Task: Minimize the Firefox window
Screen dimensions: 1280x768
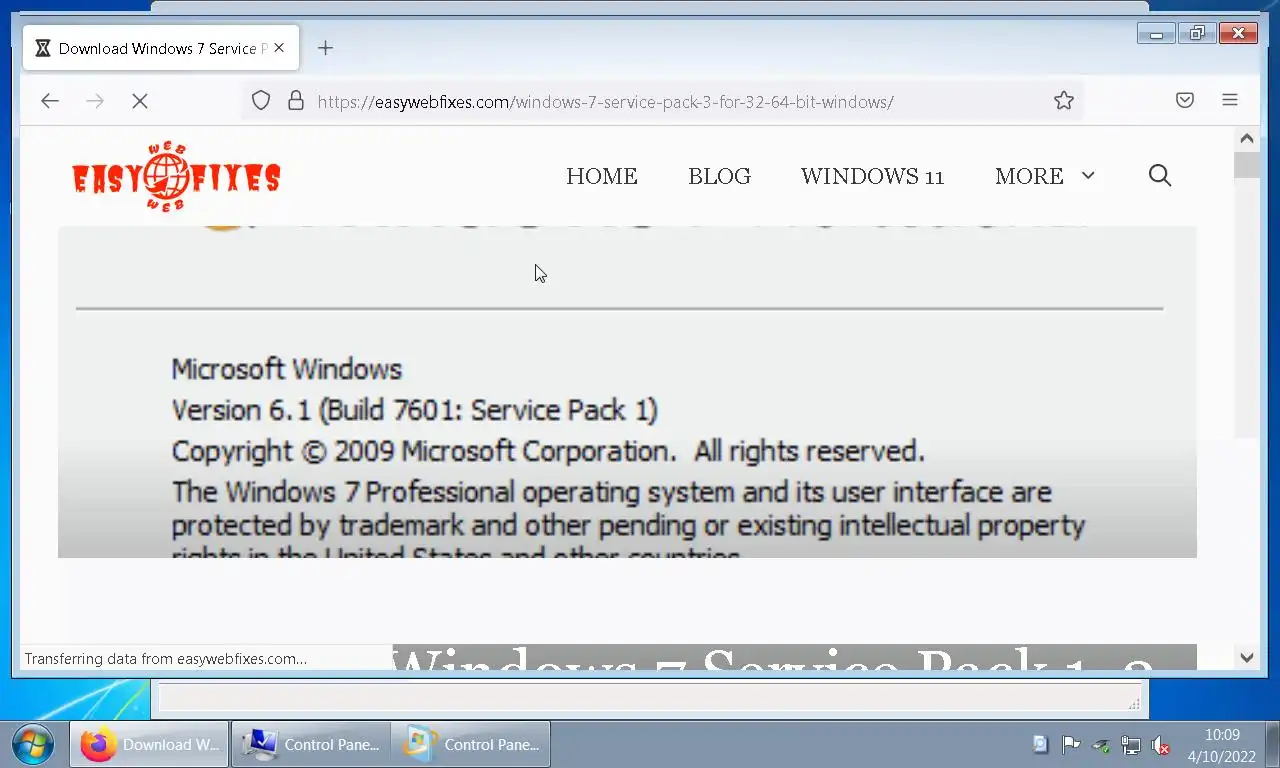Action: [x=1157, y=33]
